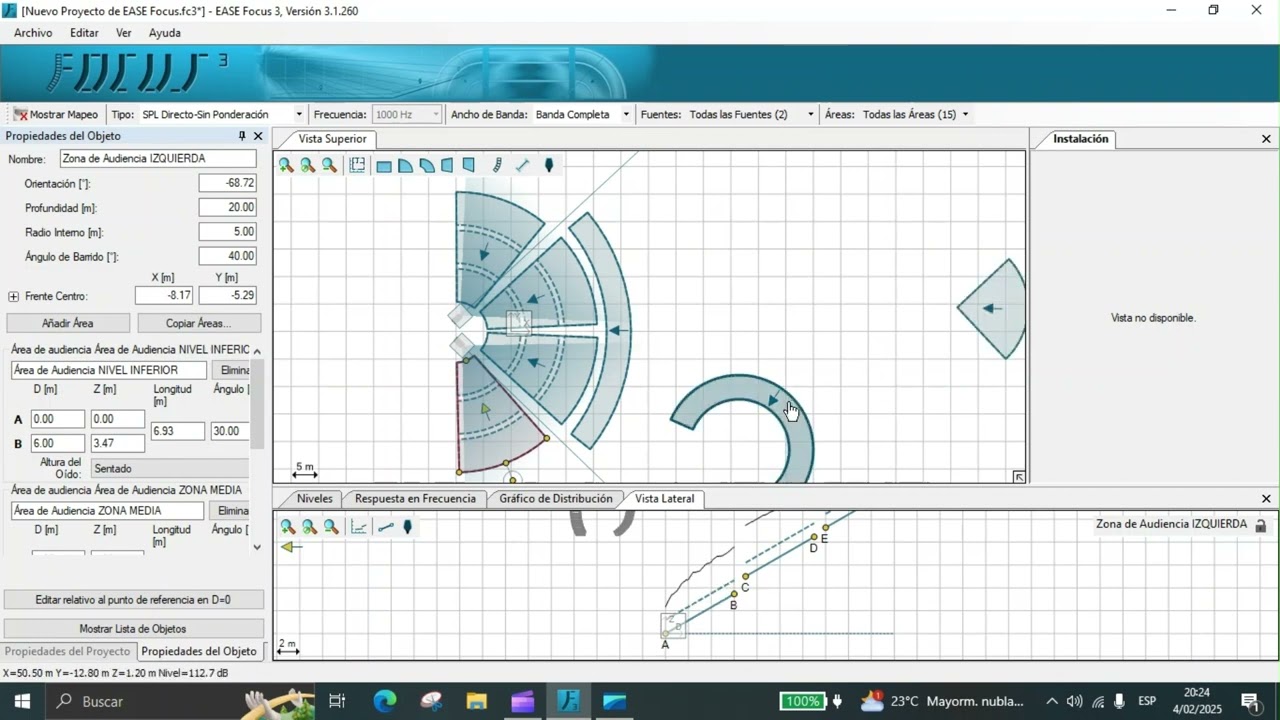Click the lock icon beside Zona de Audiencia IZQUIERDA

tap(1260, 525)
